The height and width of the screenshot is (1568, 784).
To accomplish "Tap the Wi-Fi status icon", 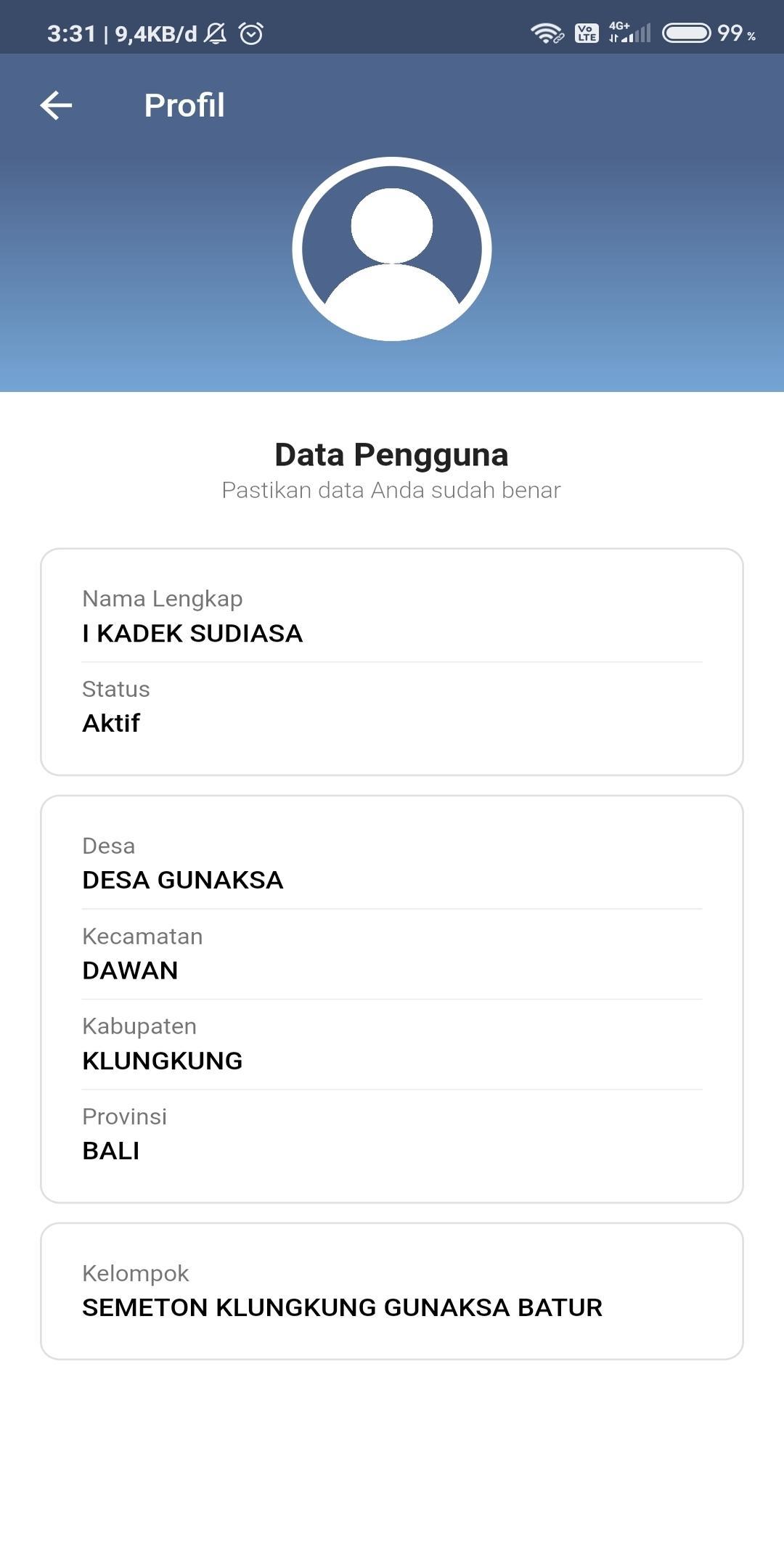I will tap(547, 33).
